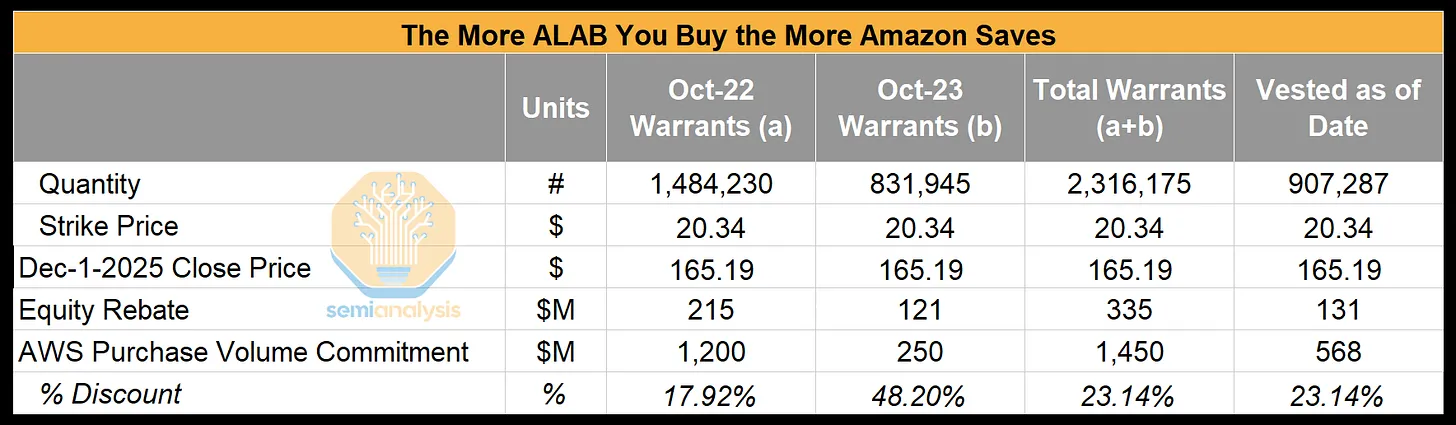Click the Vested as of Date header

(1338, 108)
